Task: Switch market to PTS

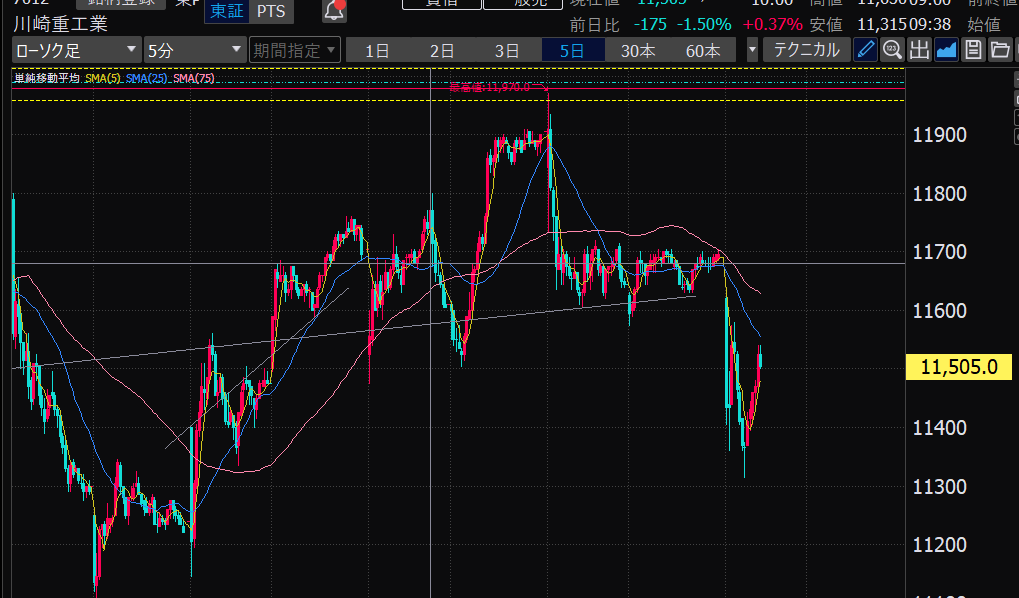Action: click(x=269, y=11)
